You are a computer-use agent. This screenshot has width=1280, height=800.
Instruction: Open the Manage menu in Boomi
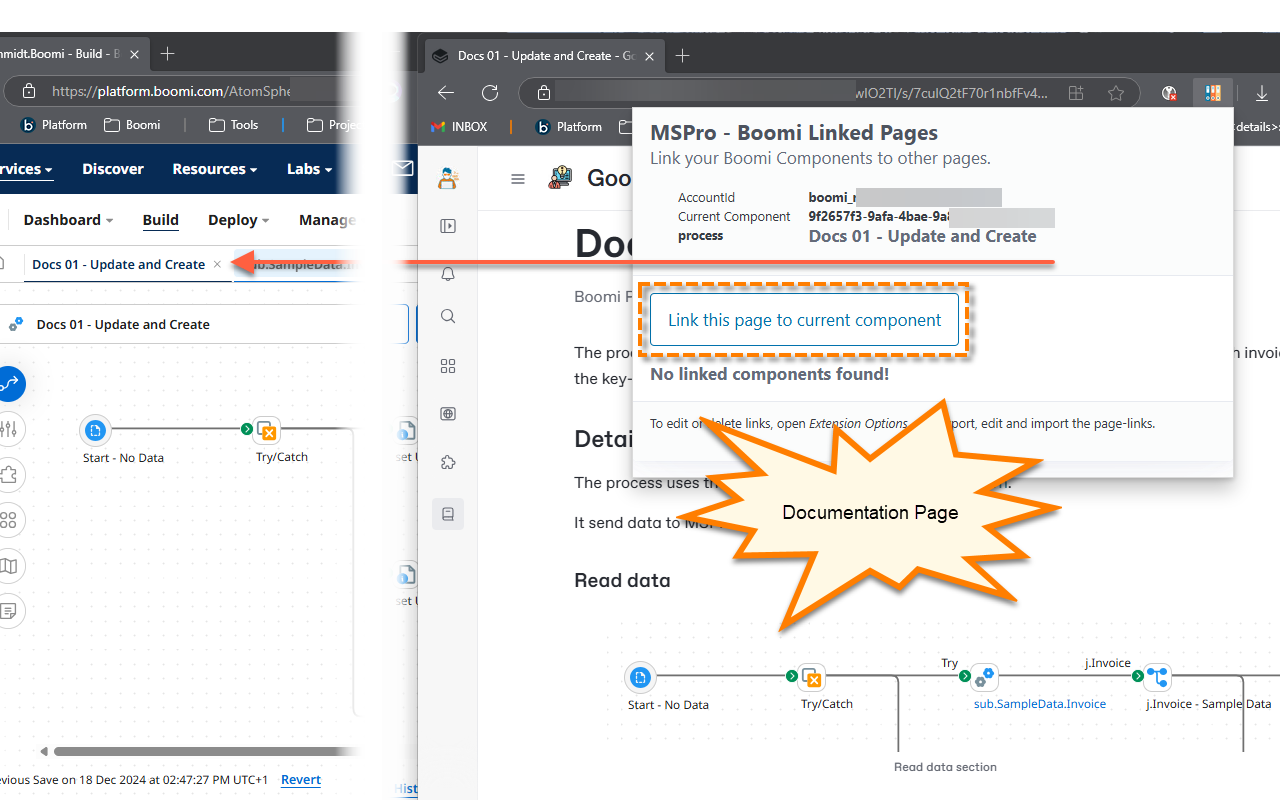click(327, 220)
